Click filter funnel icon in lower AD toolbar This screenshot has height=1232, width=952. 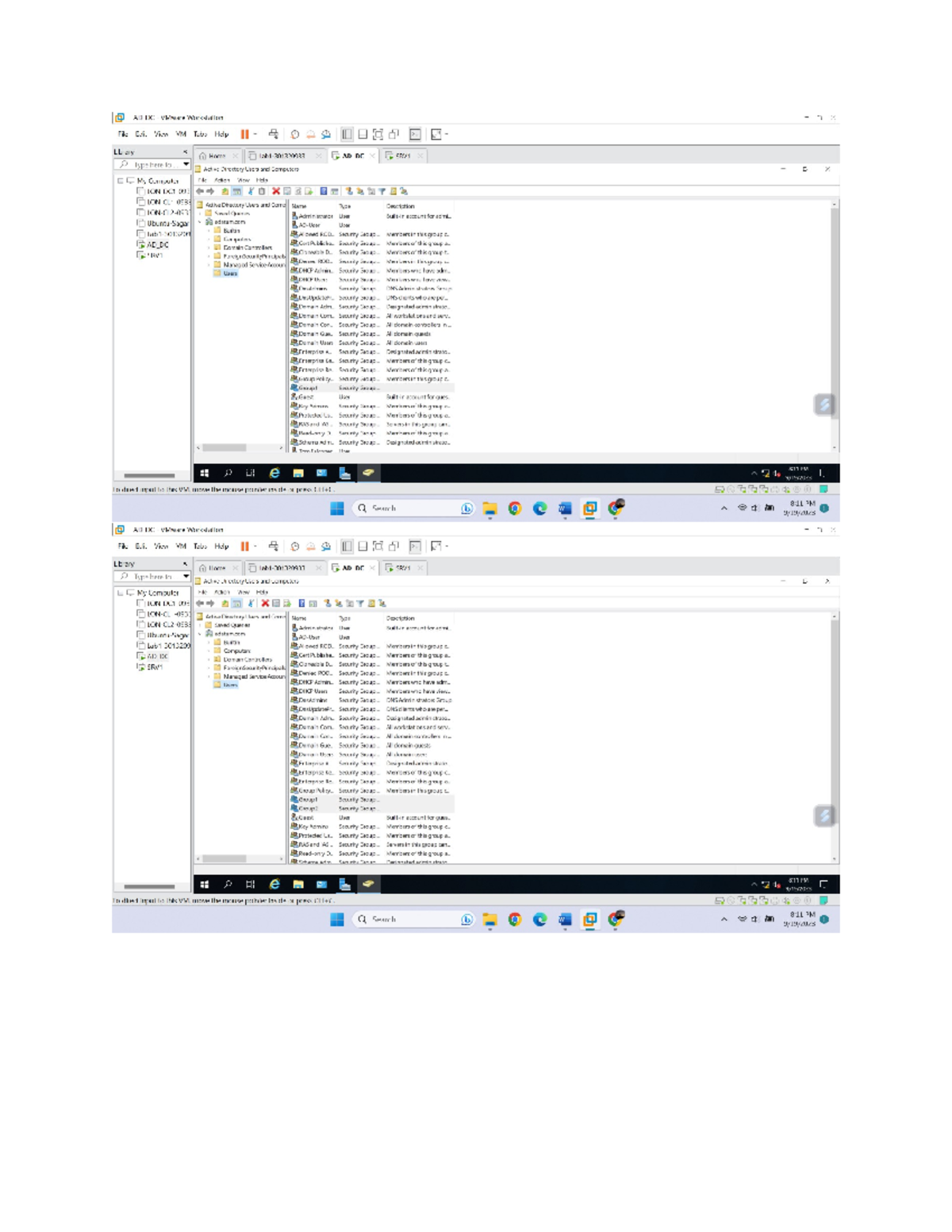point(360,604)
